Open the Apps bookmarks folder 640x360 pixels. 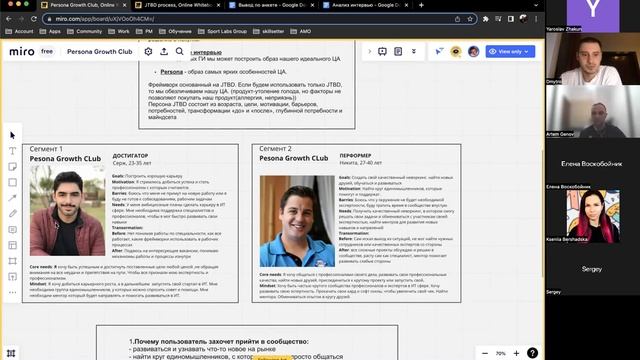[50, 31]
